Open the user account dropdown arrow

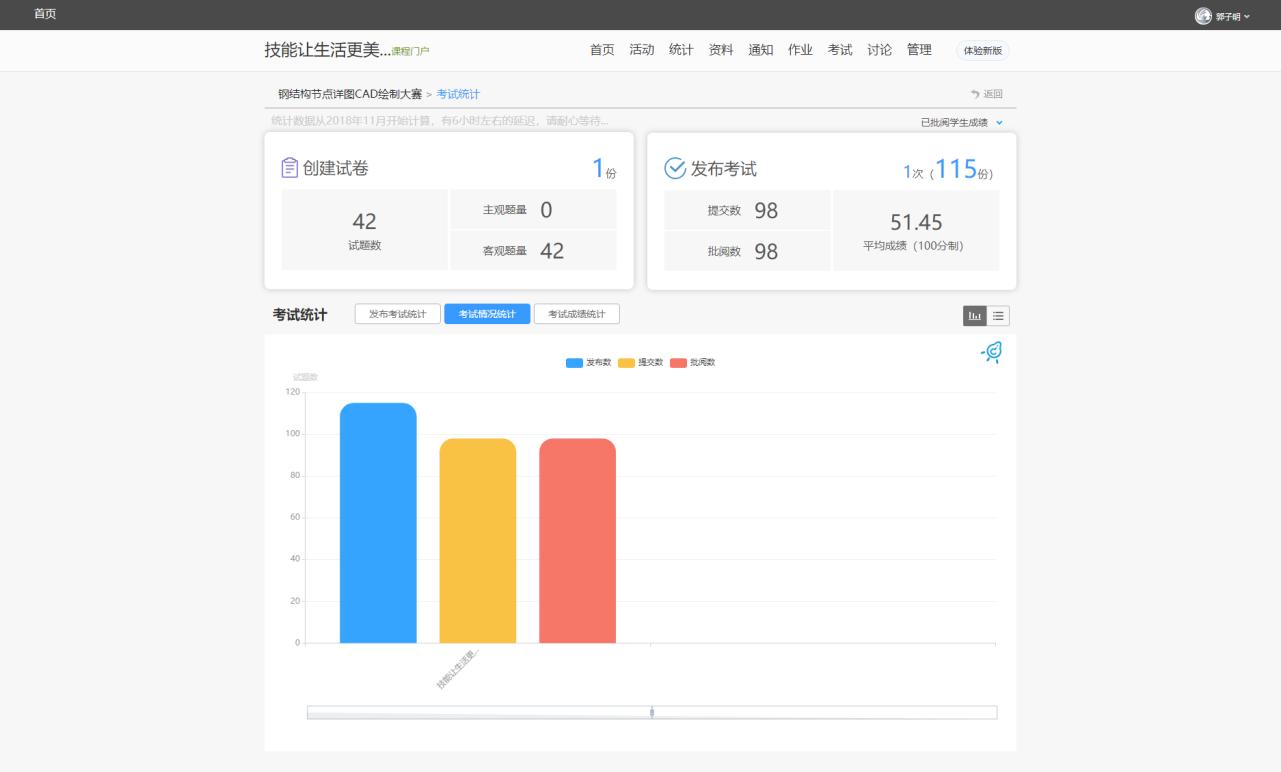point(1246,16)
